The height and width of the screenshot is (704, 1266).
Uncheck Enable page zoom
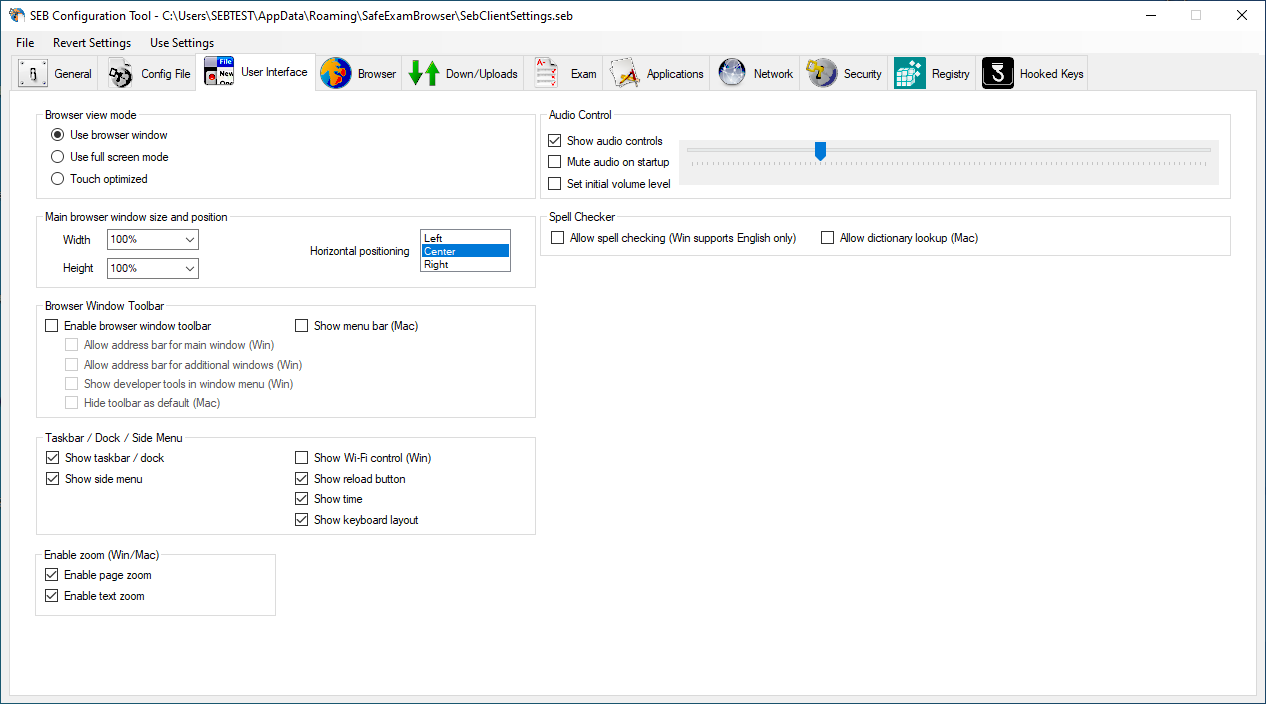click(x=52, y=575)
